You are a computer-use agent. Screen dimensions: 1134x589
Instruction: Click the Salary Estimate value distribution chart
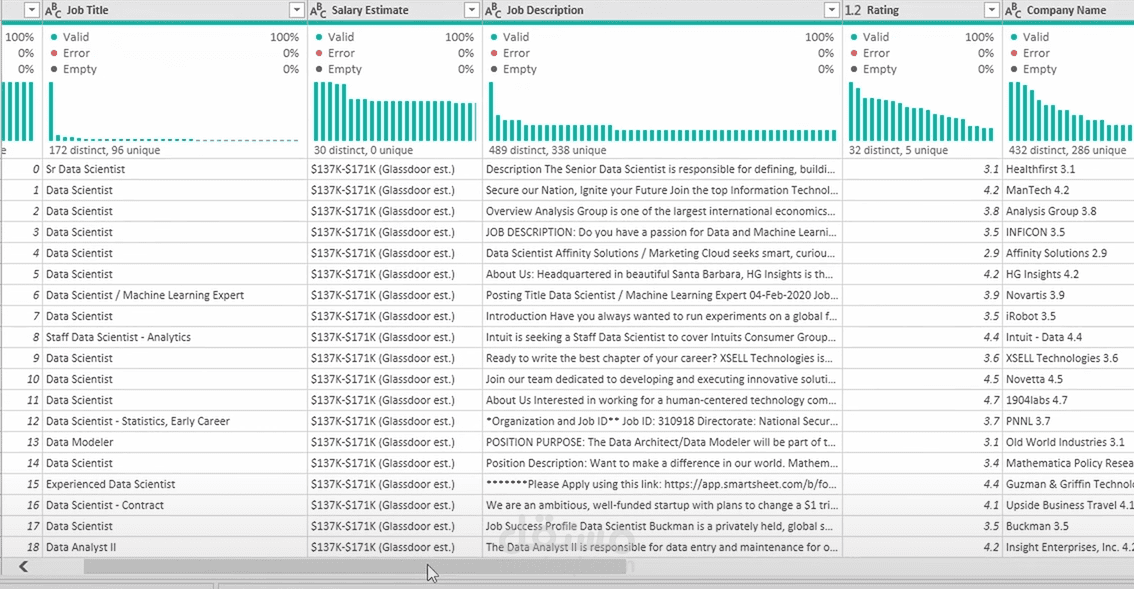[395, 111]
